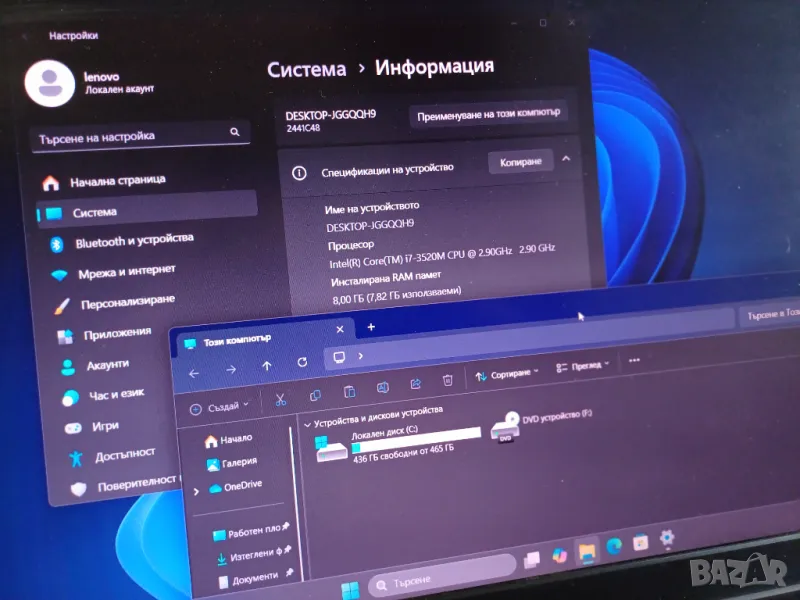
Task: Open Мрежа и интернет settings
Action: point(126,270)
